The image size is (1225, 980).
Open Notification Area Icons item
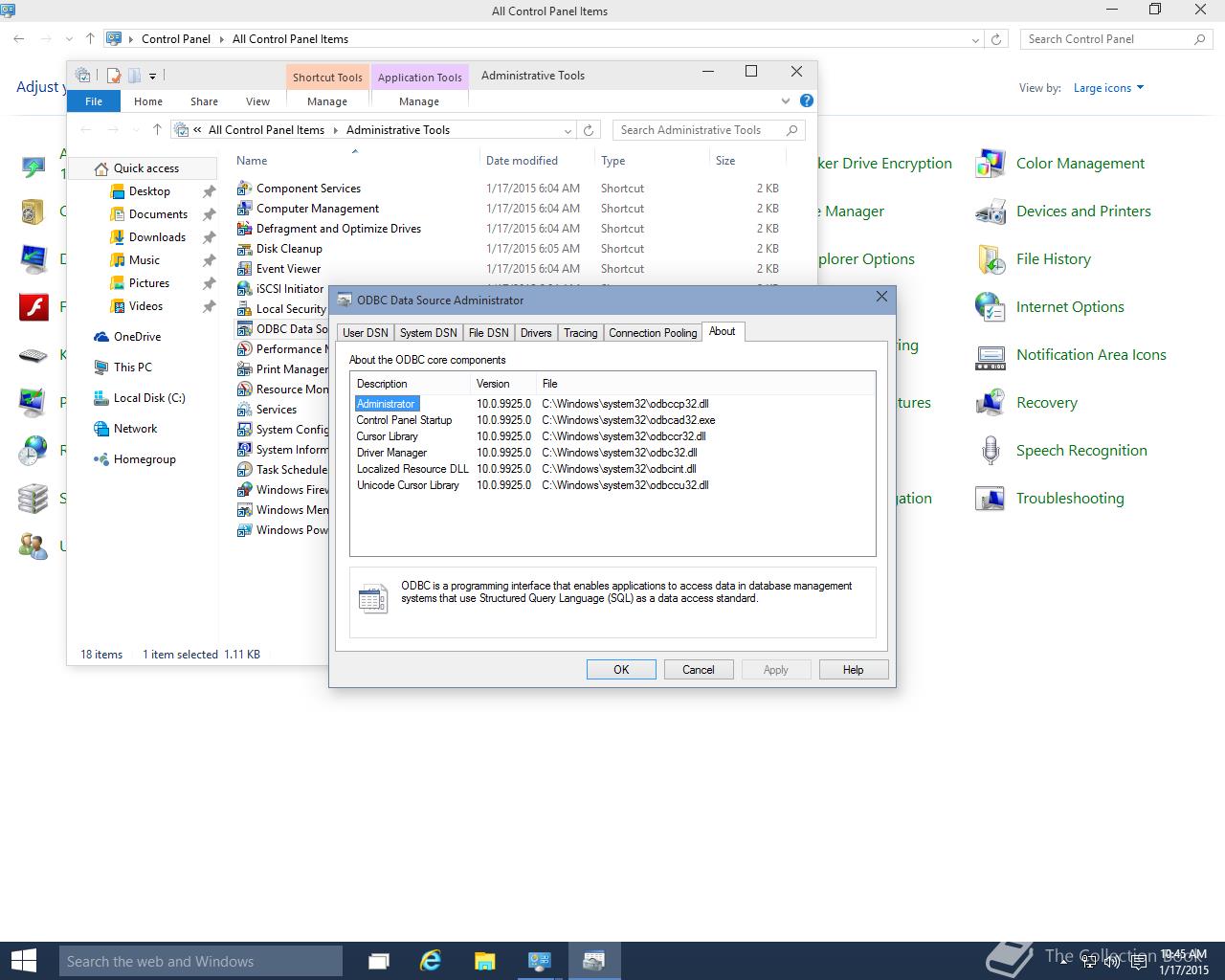coord(1091,355)
